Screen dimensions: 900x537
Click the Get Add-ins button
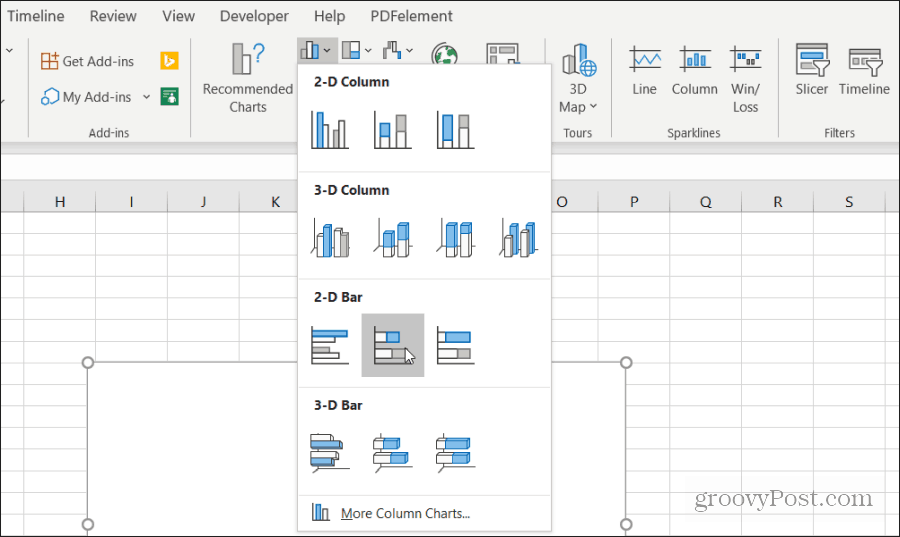coord(90,61)
